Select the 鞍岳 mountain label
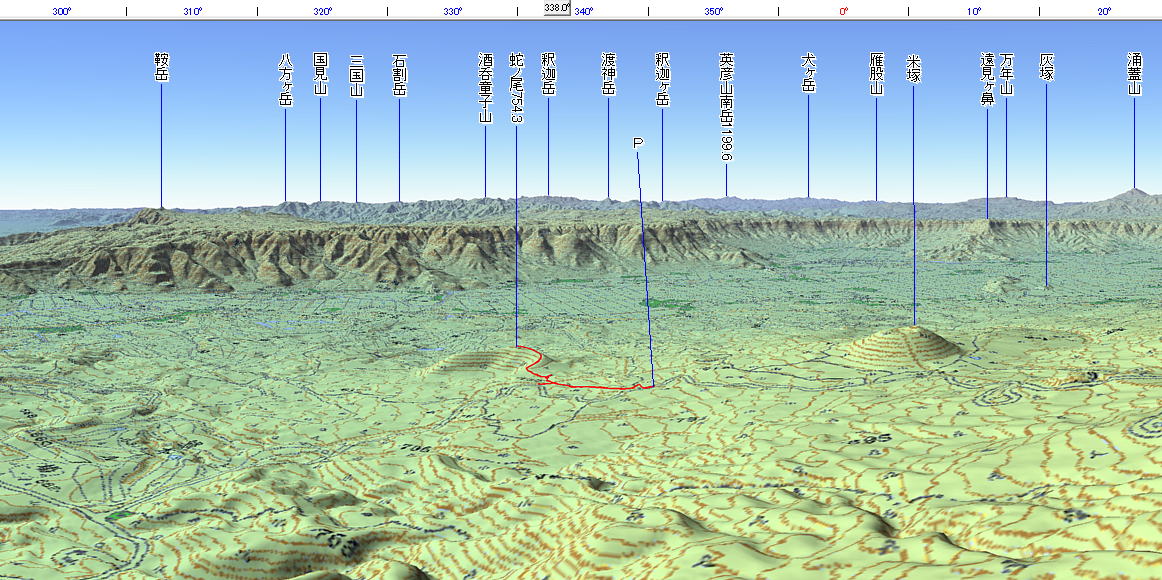 (x=161, y=68)
